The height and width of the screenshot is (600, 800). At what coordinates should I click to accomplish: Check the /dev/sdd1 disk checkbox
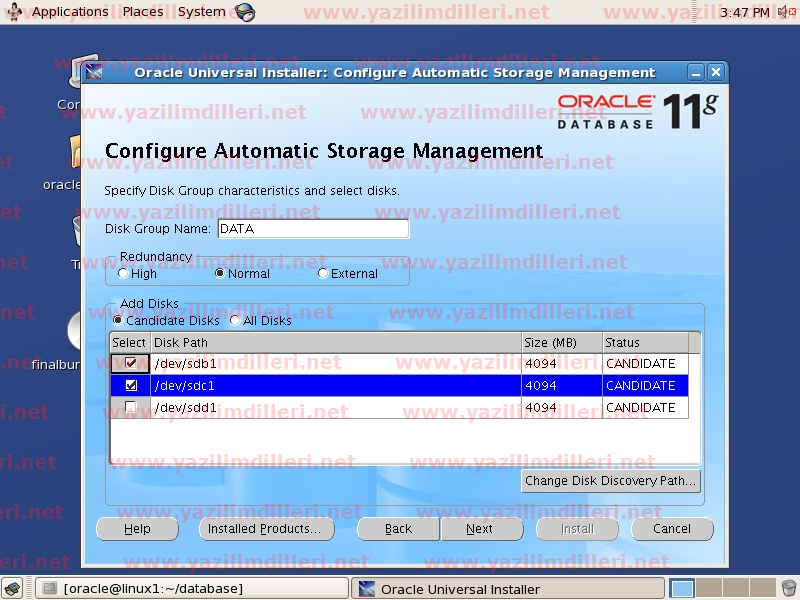coord(130,408)
